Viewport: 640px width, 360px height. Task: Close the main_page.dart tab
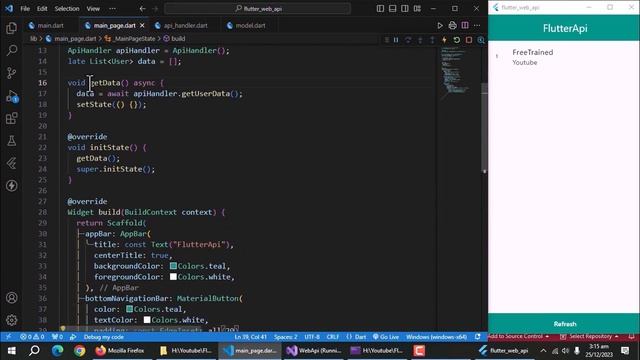pyautogui.click(x=142, y=25)
